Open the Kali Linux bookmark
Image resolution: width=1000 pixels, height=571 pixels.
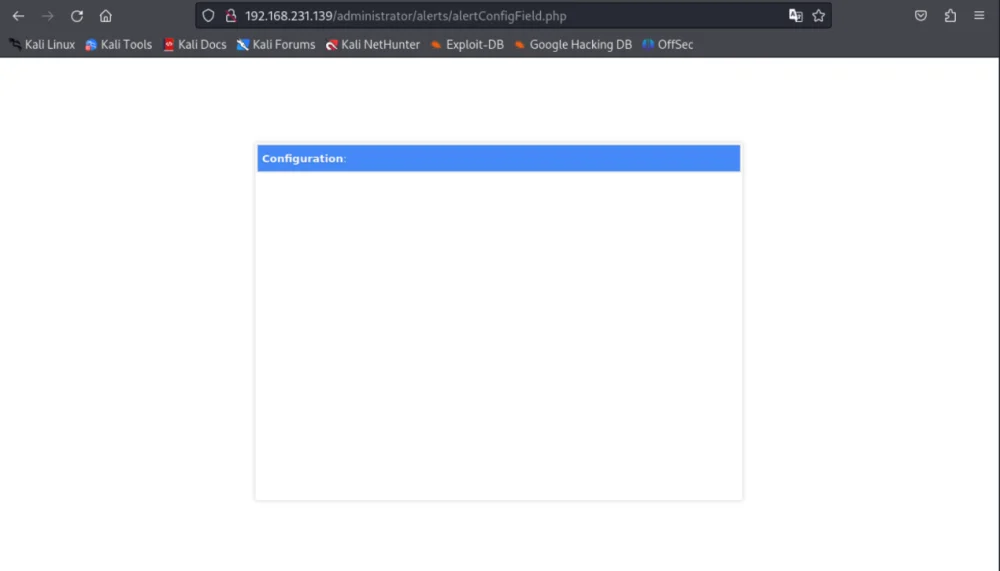coord(42,45)
